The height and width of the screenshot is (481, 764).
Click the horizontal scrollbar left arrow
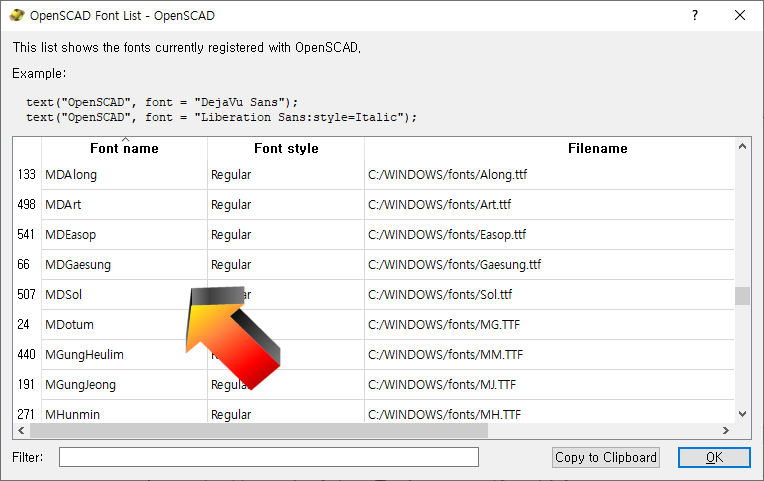[21, 430]
